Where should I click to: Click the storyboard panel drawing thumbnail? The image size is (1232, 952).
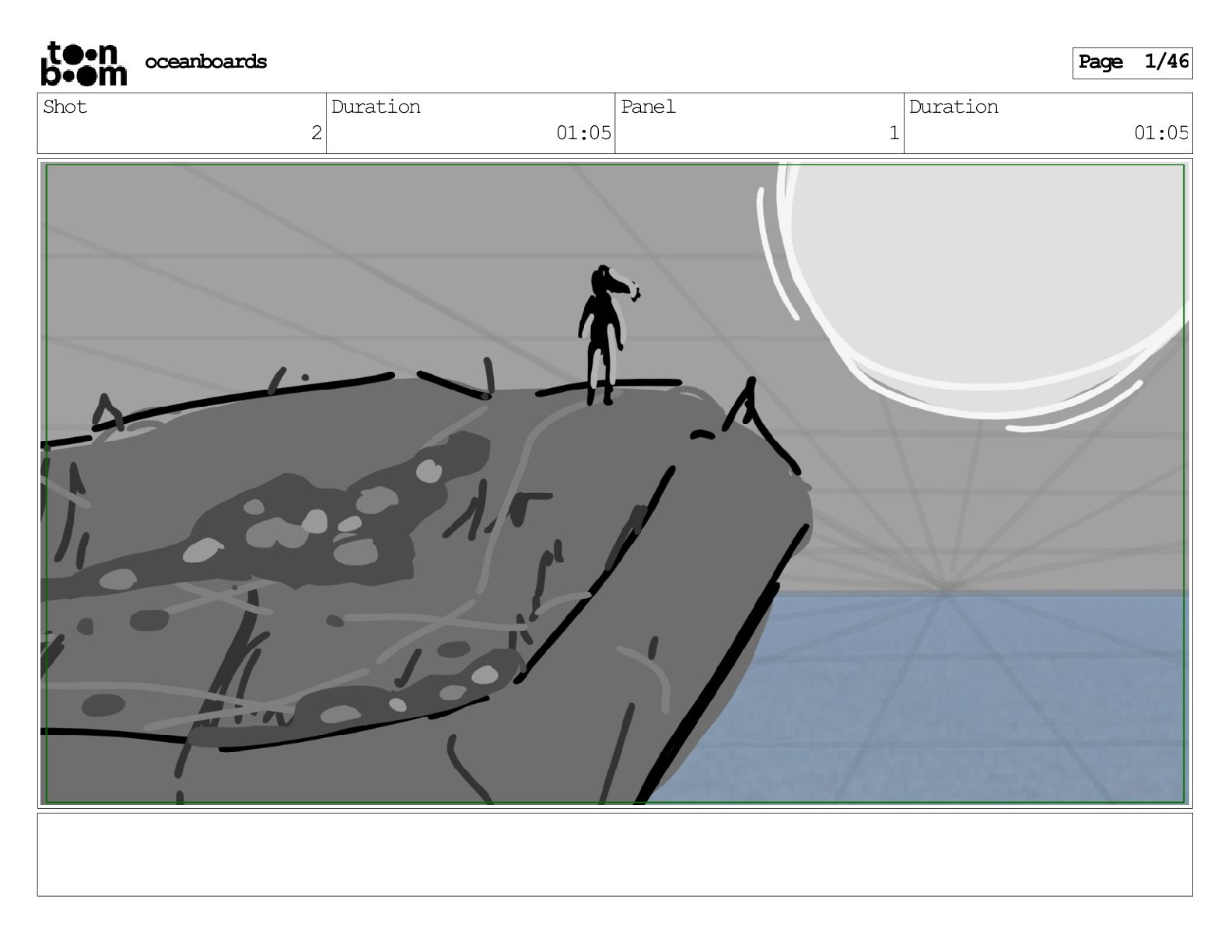click(615, 483)
